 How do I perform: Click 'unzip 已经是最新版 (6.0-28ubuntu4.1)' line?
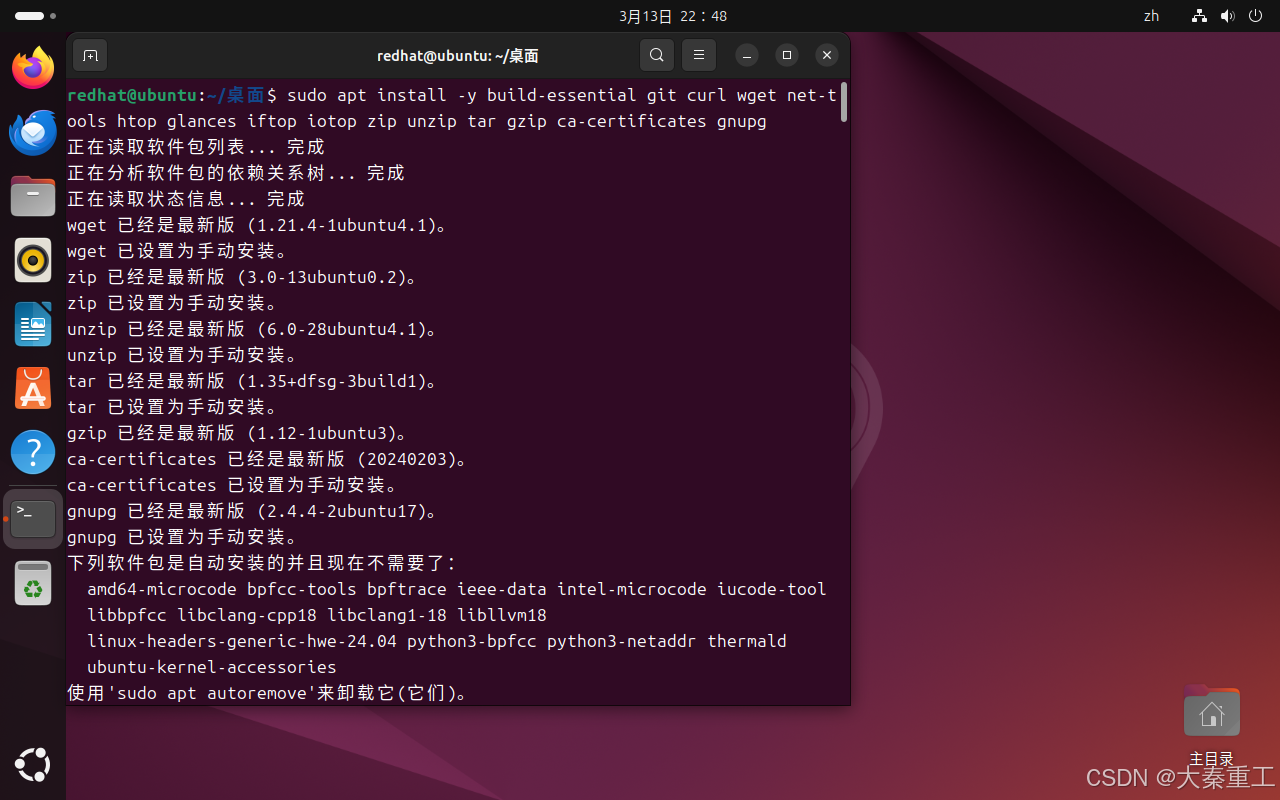(251, 329)
